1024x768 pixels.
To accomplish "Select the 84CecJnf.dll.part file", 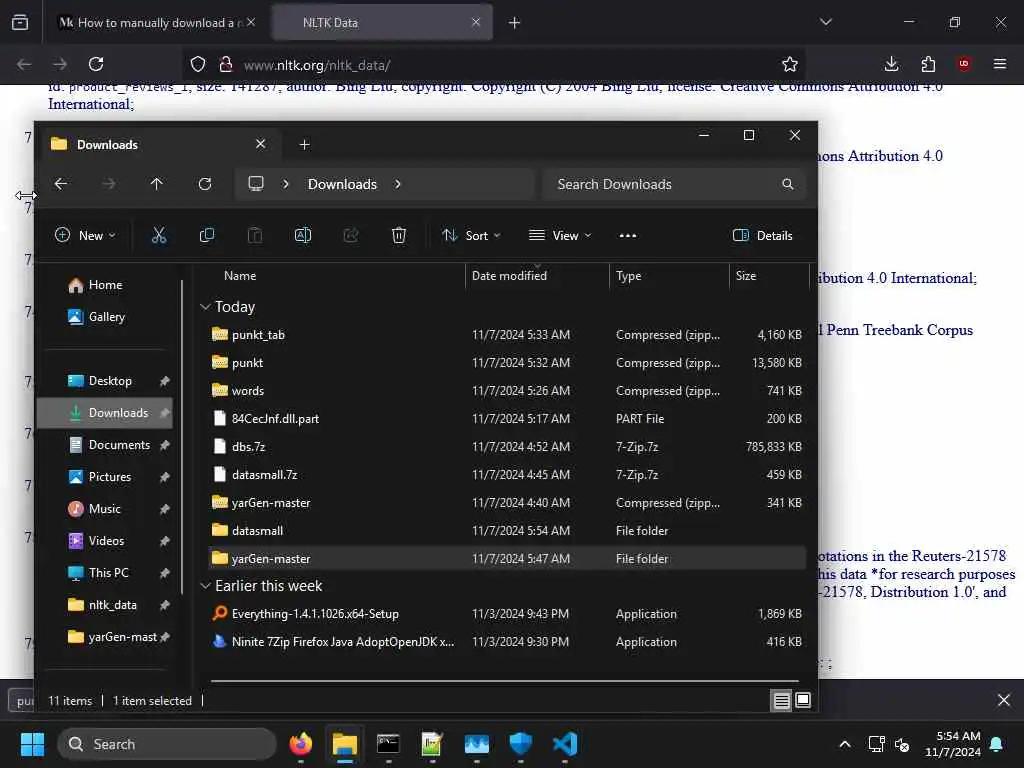I will [x=507, y=419].
